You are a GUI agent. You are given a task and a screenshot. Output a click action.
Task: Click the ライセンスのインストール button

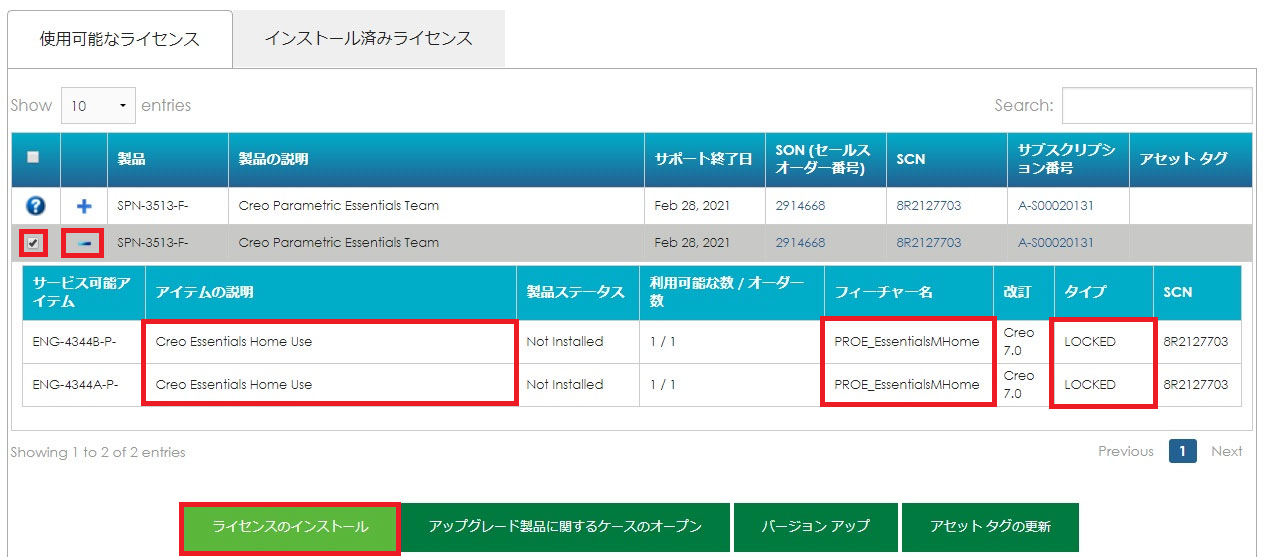coord(290,526)
